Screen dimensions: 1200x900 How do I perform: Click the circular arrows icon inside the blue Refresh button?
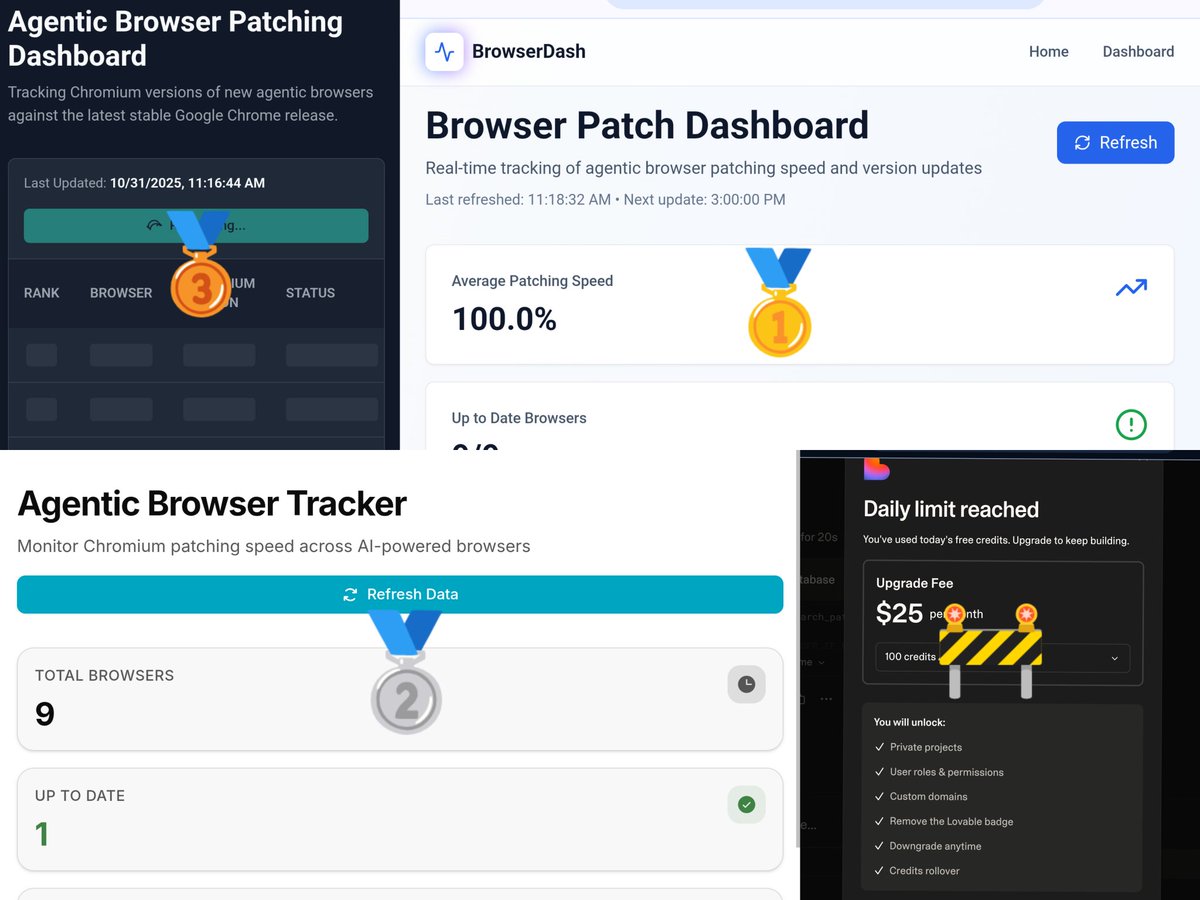click(1082, 143)
